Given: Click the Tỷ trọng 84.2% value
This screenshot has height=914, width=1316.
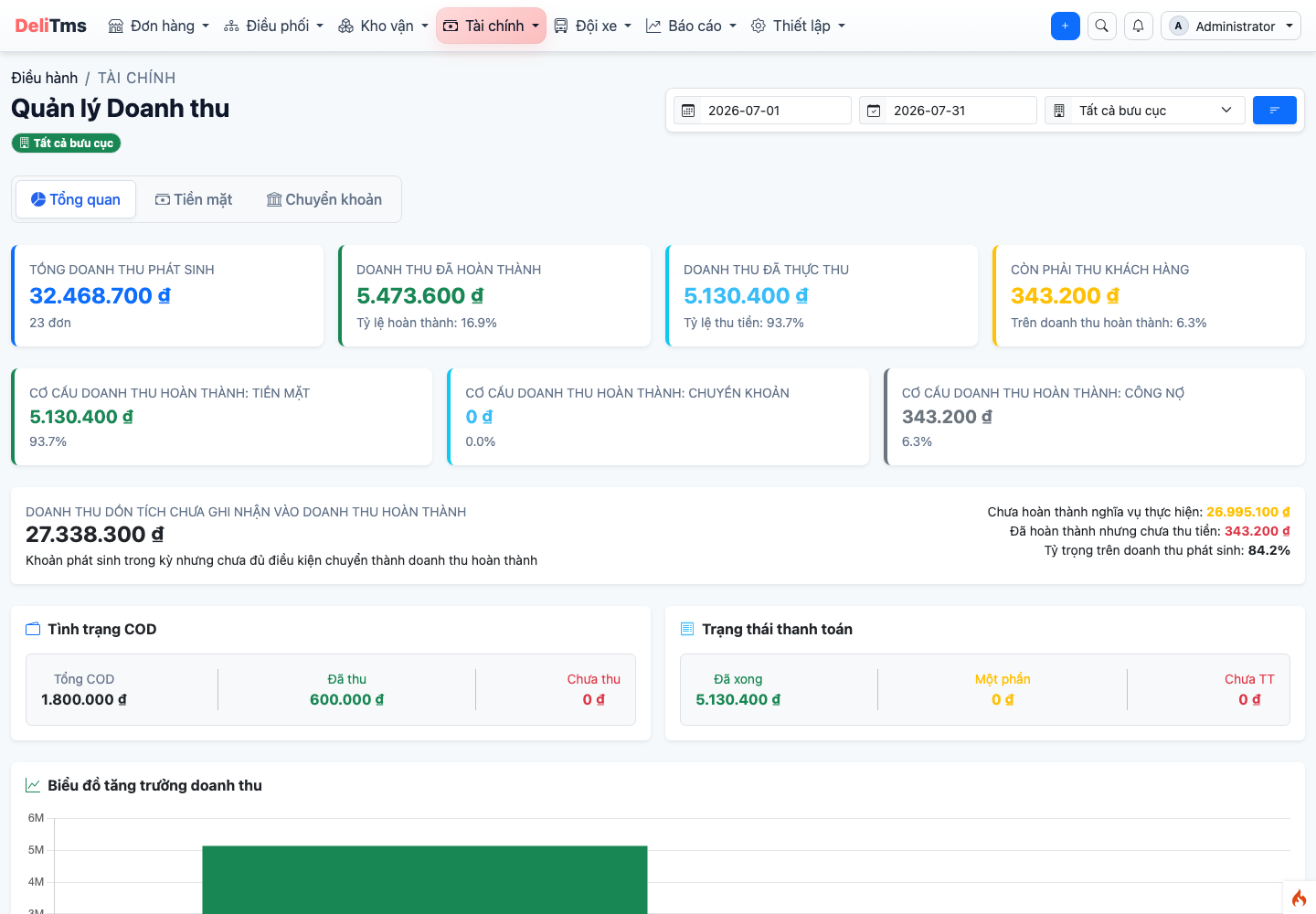Looking at the screenshot, I should (1269, 550).
